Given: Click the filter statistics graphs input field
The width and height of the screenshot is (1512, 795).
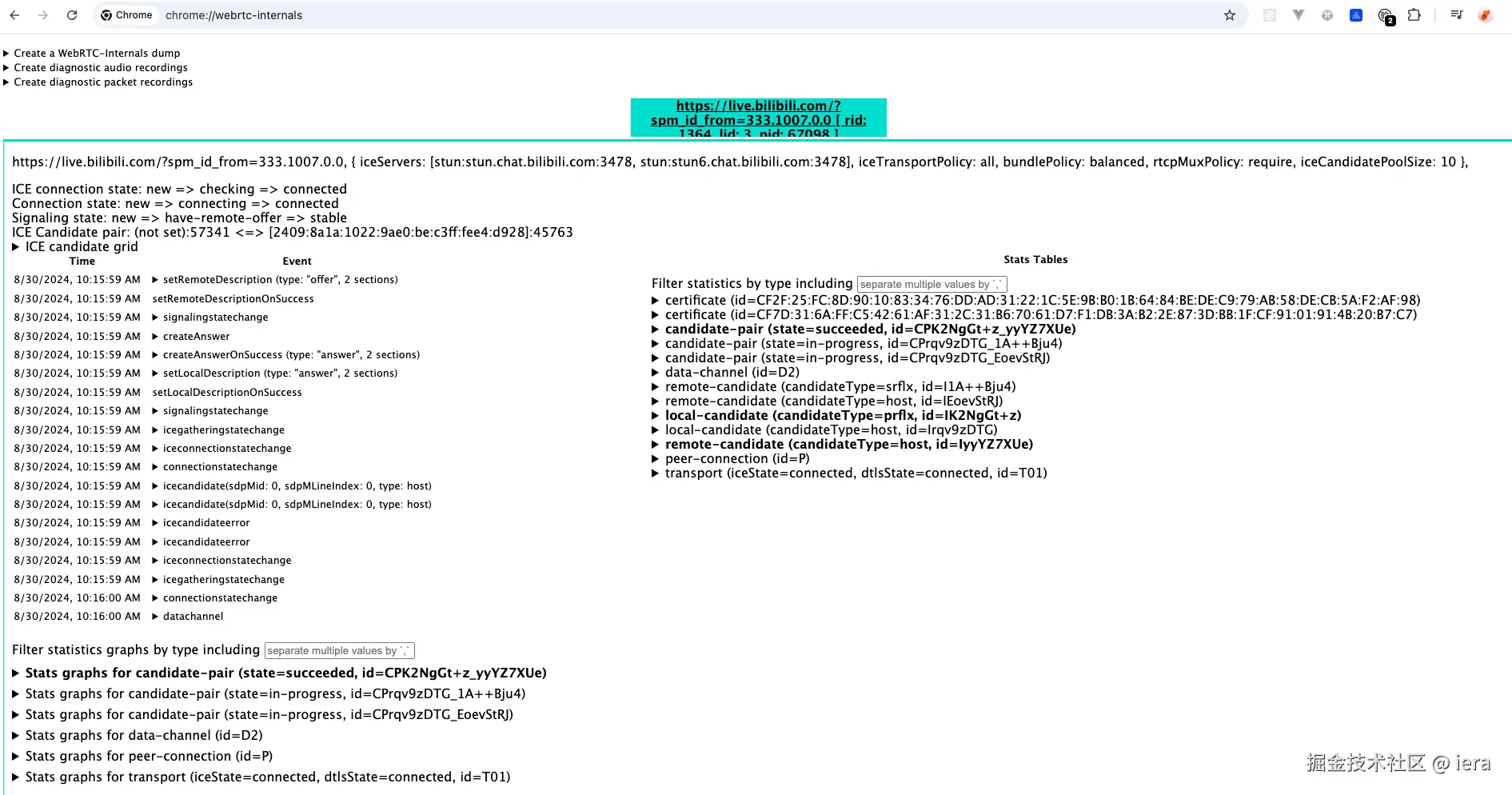Looking at the screenshot, I should tap(339, 650).
